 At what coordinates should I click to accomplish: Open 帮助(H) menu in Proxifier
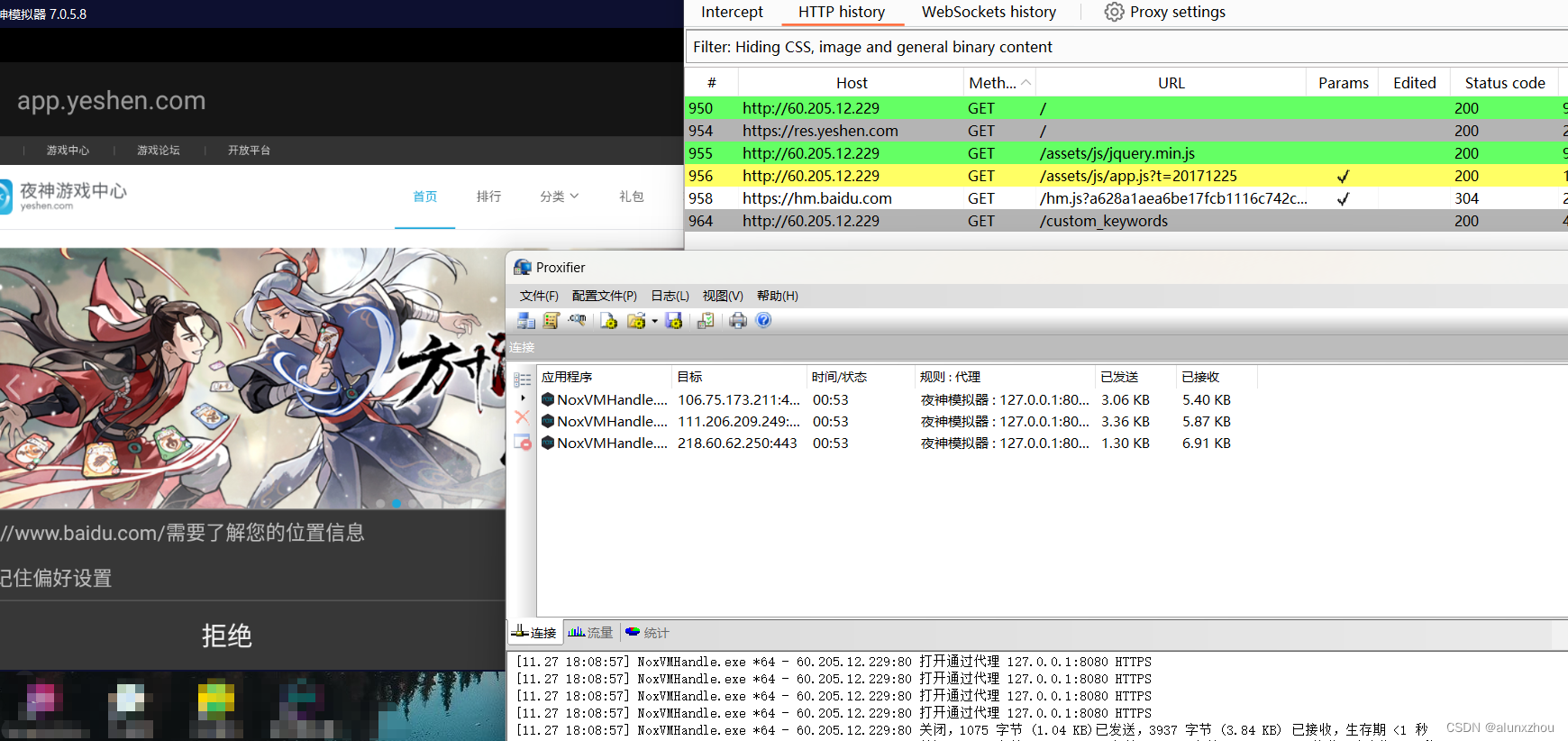[x=778, y=296]
